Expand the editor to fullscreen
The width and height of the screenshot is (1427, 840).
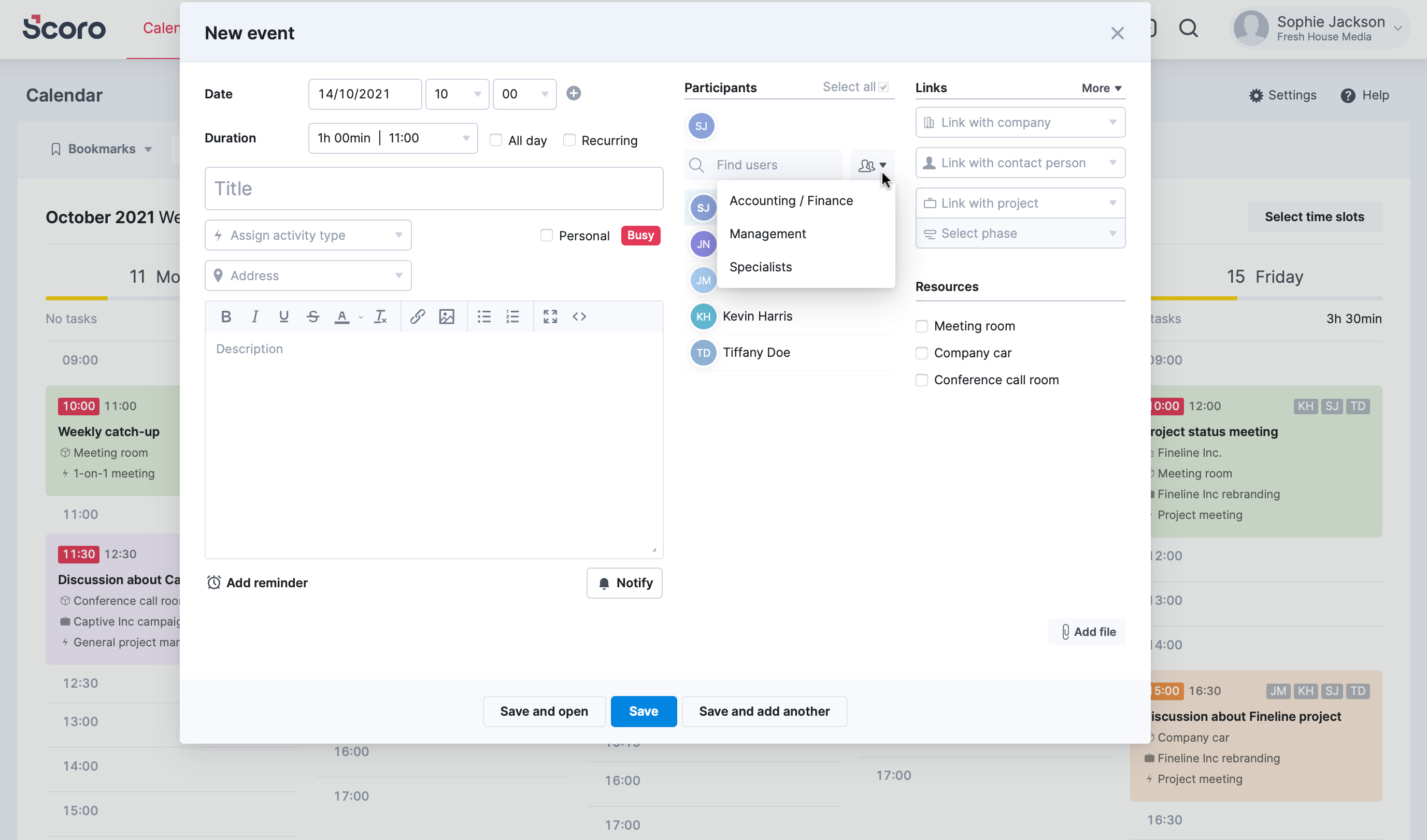click(550, 316)
